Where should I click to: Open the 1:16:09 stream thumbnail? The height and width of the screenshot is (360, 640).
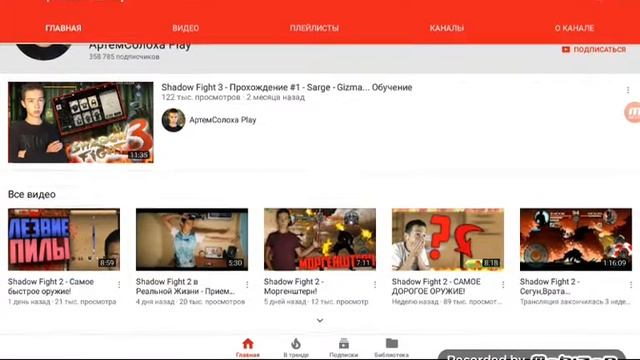(x=576, y=240)
